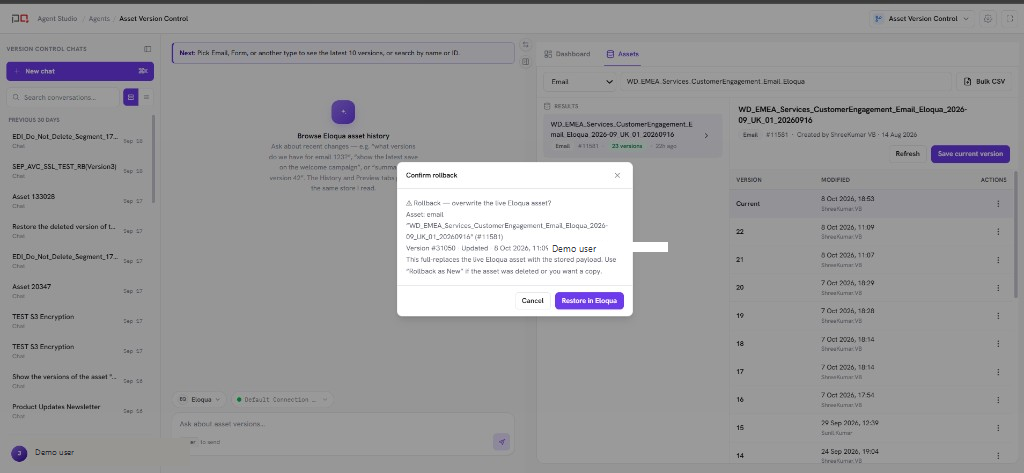This screenshot has height=473, width=1024.
Task: Click the sparkle Browse Eloqua asset history icon
Action: [x=343, y=112]
